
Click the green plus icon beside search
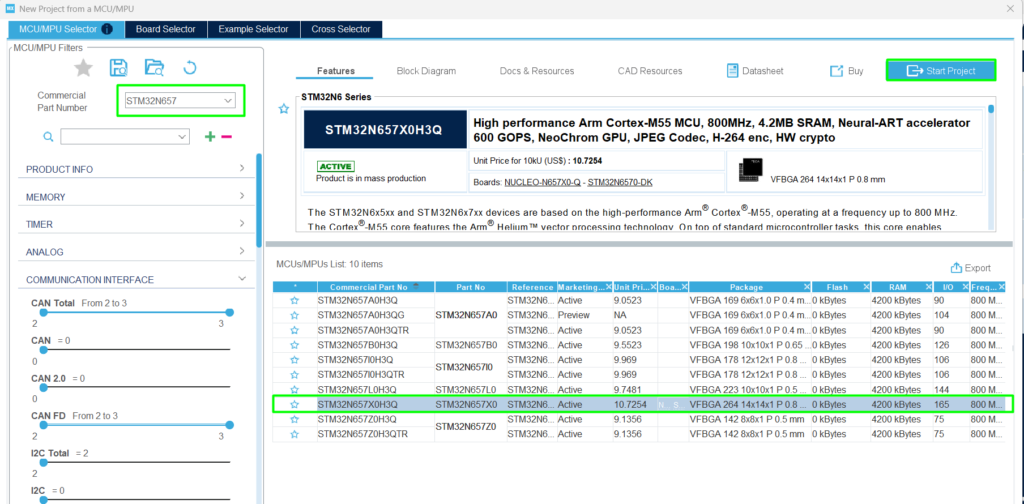(210, 136)
